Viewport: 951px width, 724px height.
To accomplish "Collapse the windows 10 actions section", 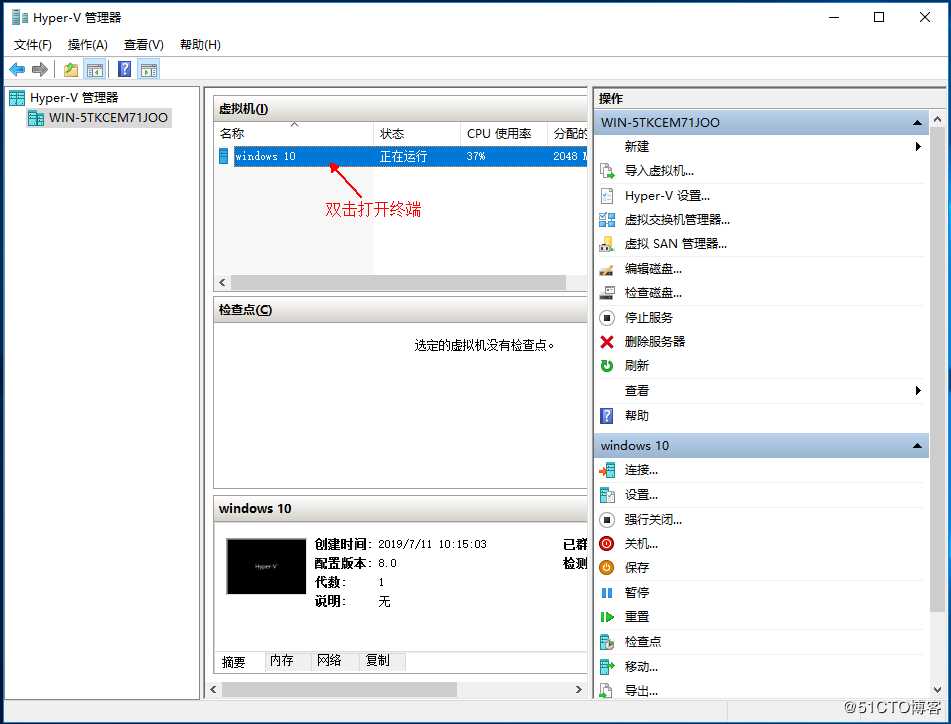I will coord(918,446).
